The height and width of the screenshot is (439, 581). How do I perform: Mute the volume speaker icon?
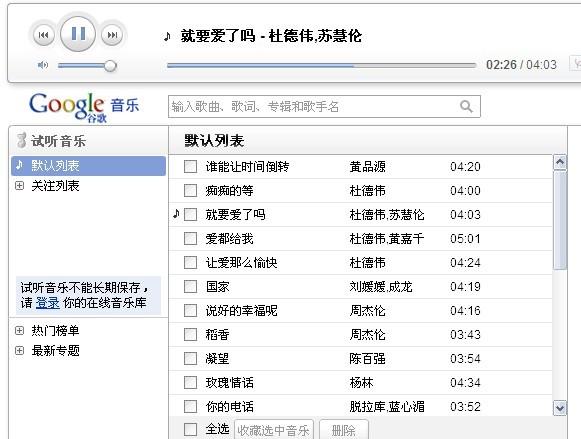43,65
